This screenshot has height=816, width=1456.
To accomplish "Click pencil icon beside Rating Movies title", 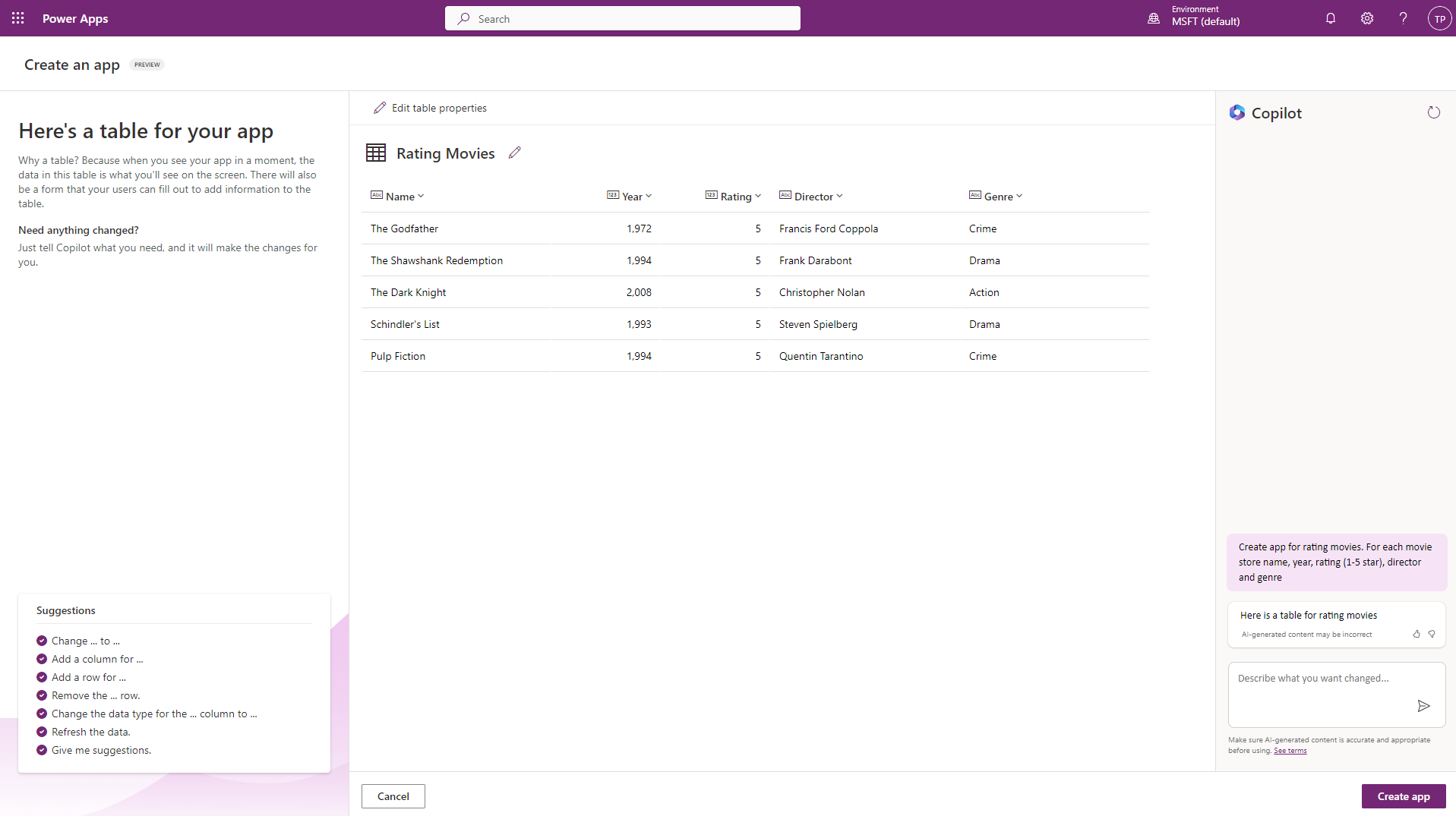I will click(x=514, y=153).
